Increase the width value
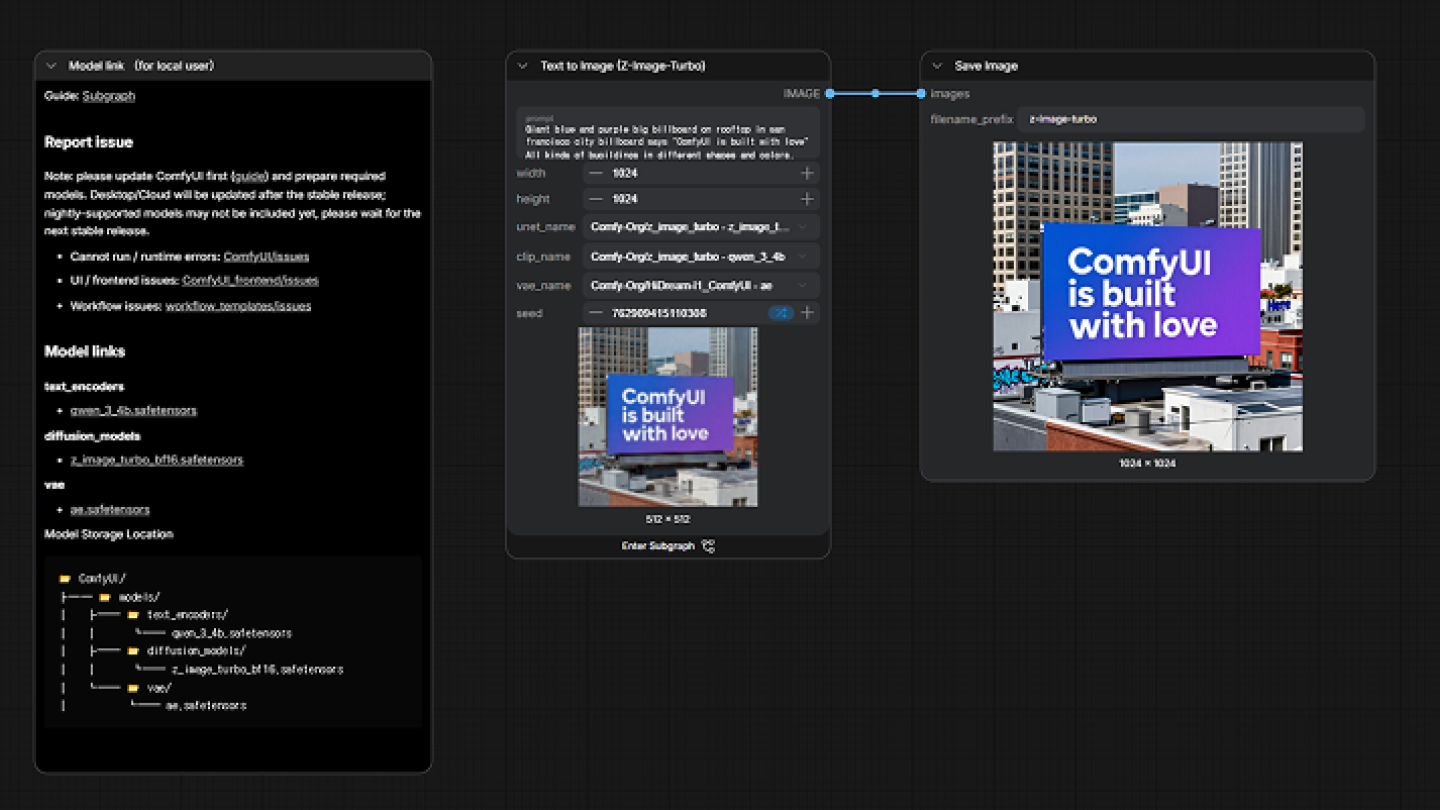1440x810 pixels. (x=807, y=173)
